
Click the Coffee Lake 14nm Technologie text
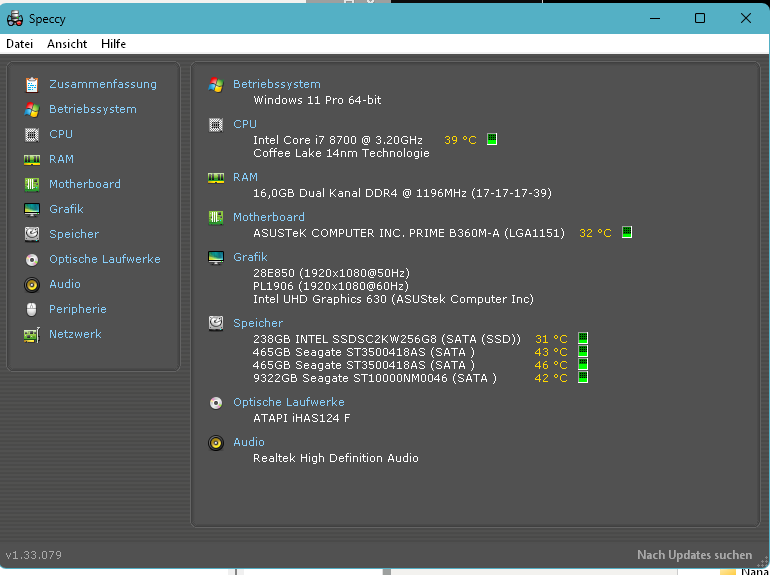341,153
